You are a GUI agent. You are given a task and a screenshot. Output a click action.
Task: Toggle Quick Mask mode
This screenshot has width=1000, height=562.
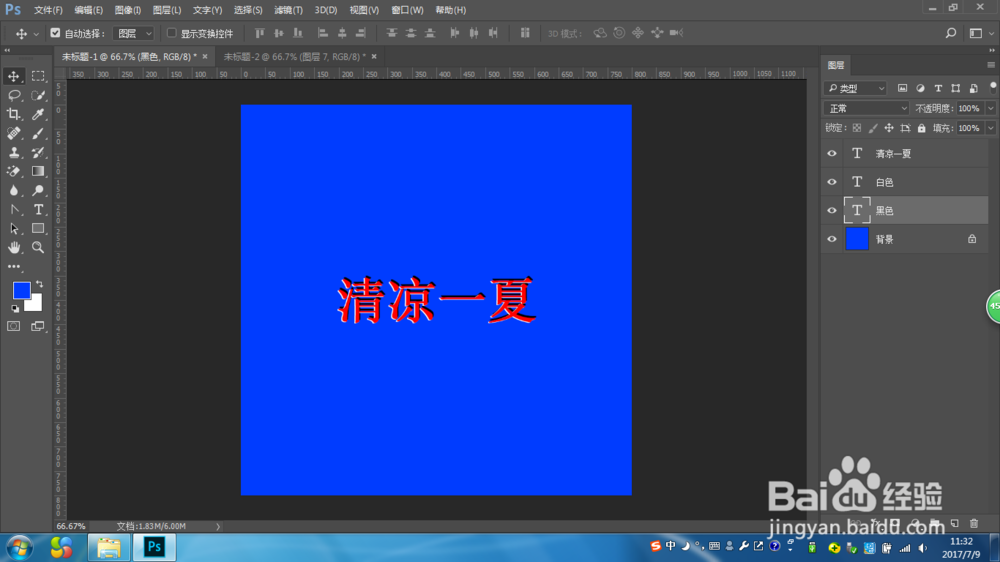13,326
